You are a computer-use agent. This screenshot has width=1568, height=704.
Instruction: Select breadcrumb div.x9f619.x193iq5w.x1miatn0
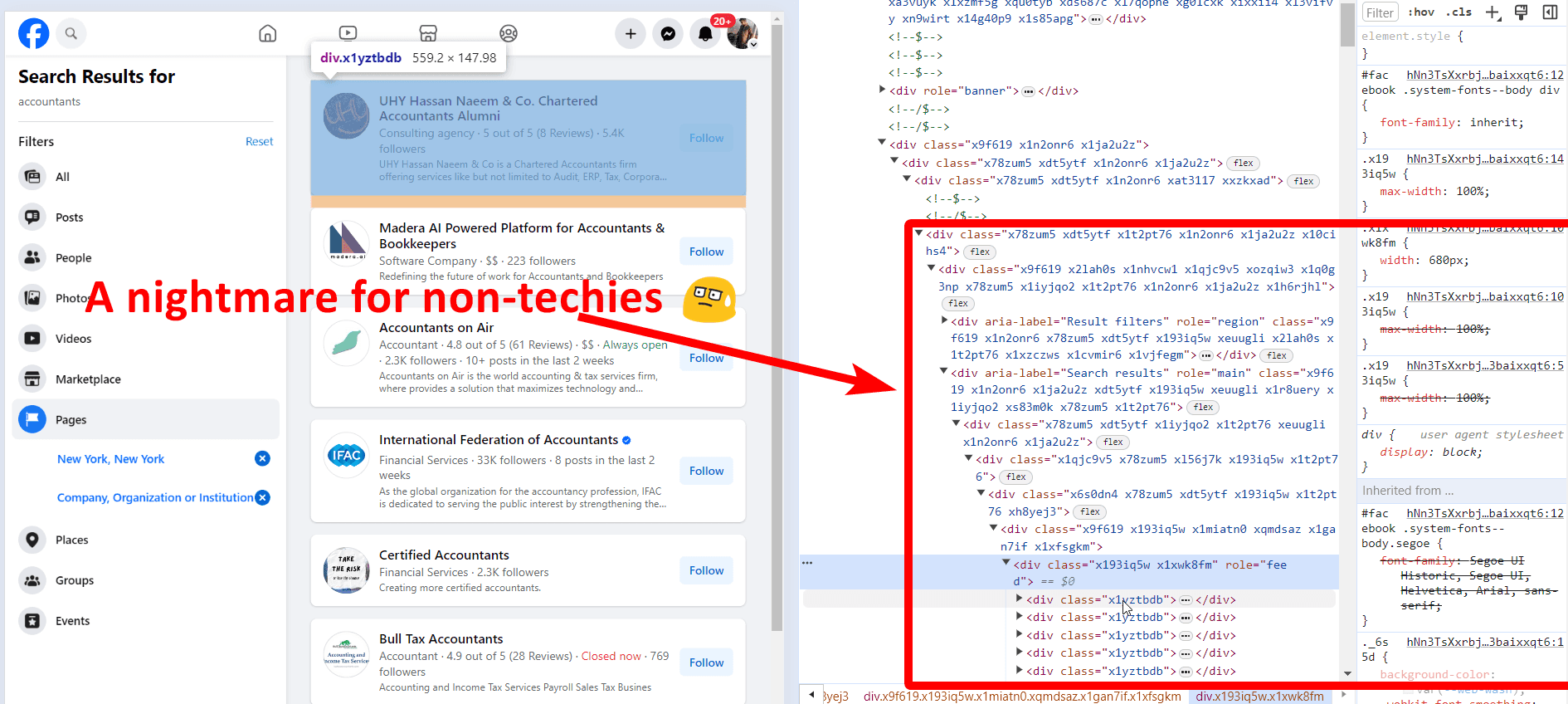1022,697
